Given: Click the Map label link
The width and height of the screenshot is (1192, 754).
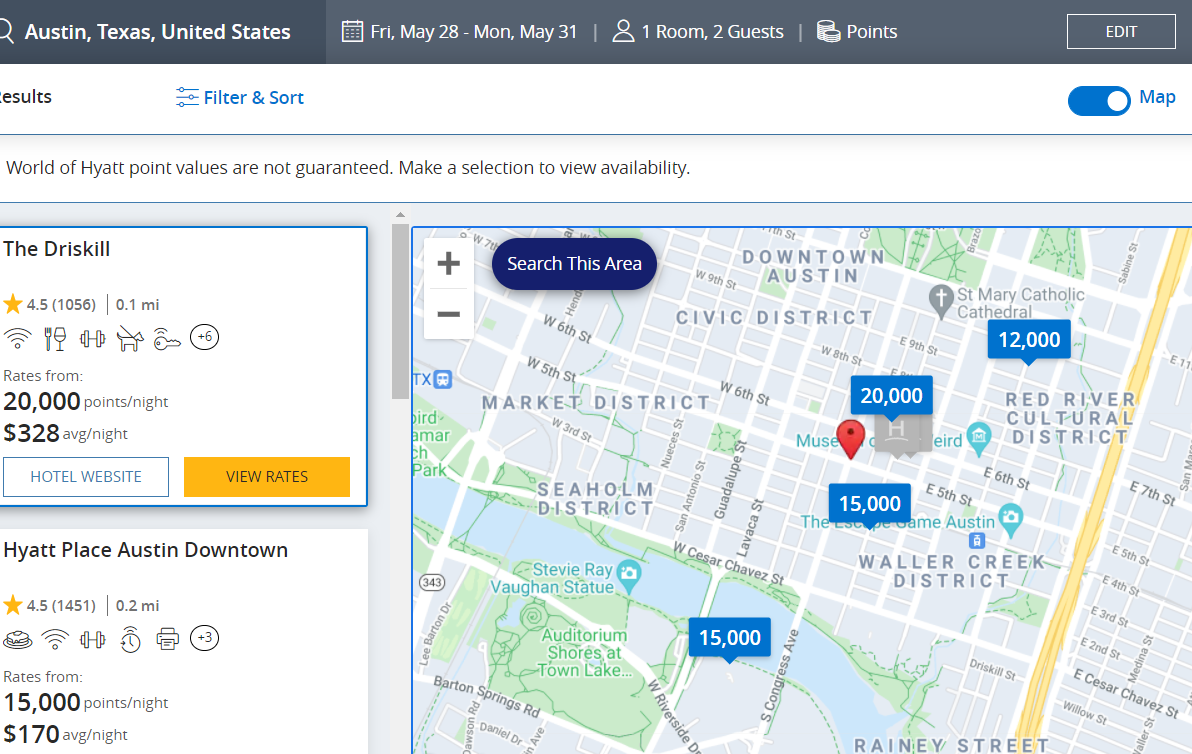Looking at the screenshot, I should tap(1157, 97).
